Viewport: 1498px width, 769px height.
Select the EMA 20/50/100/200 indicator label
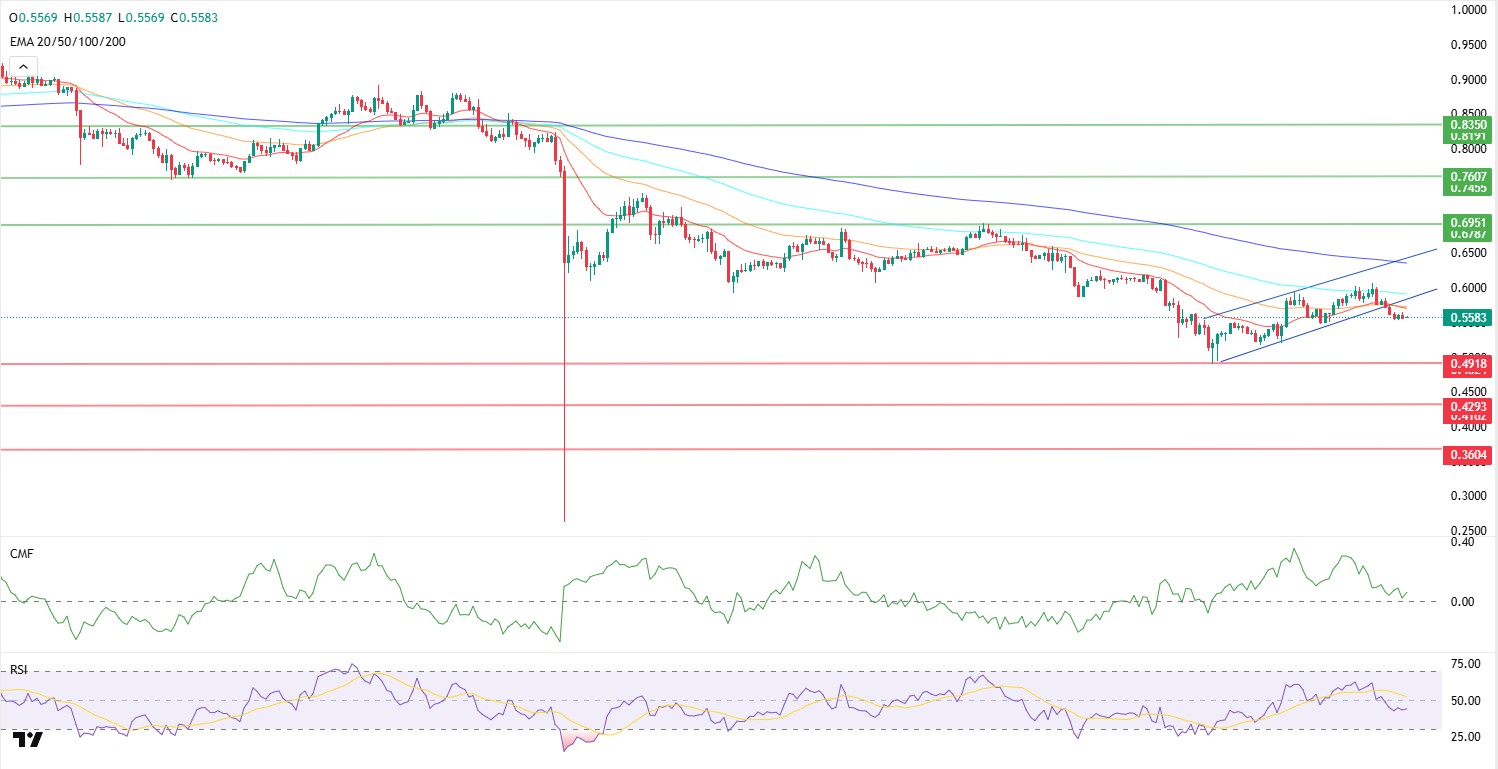pyautogui.click(x=68, y=42)
